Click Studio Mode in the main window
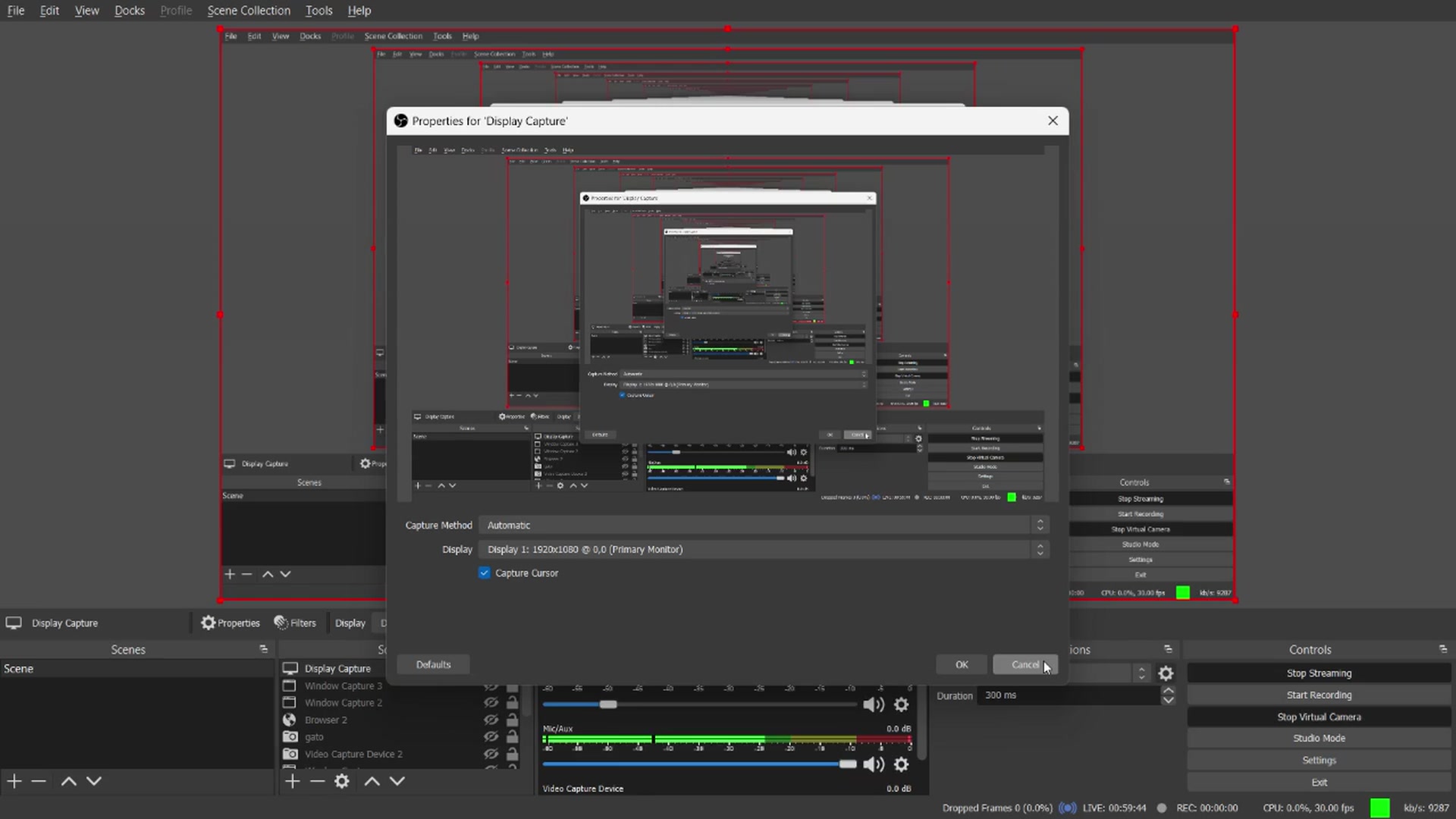The image size is (1456, 819). tap(1319, 738)
